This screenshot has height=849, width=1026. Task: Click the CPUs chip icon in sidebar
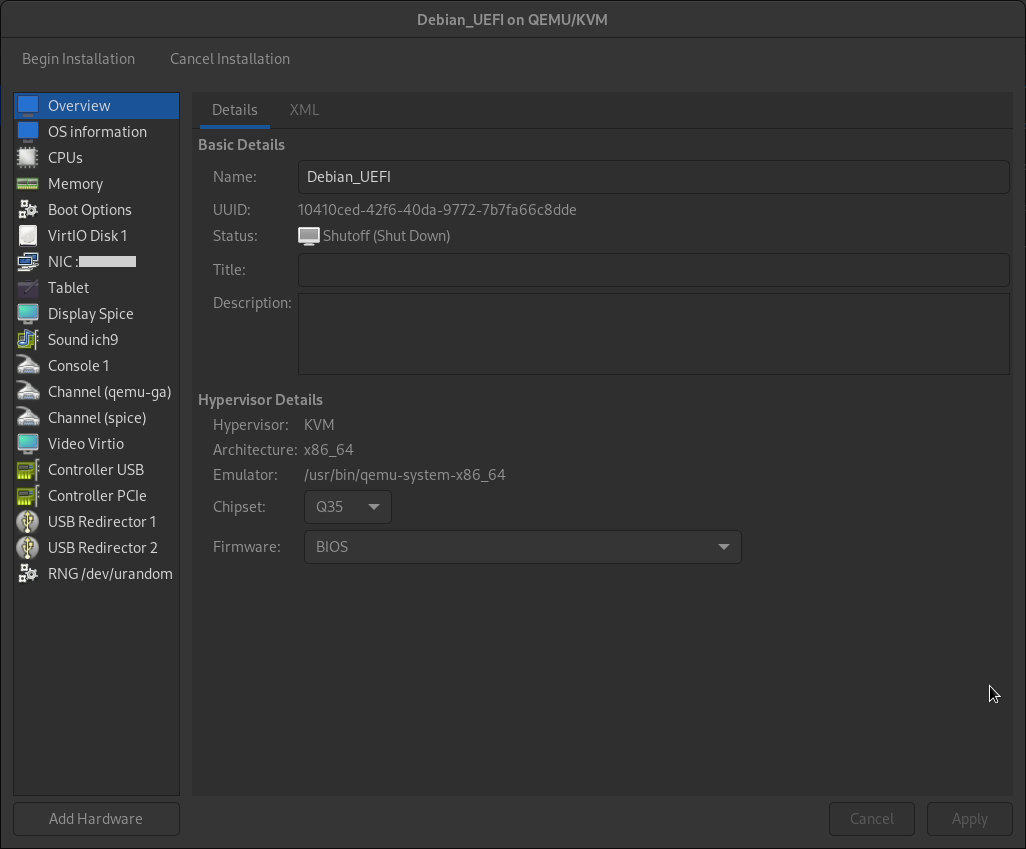pos(28,158)
